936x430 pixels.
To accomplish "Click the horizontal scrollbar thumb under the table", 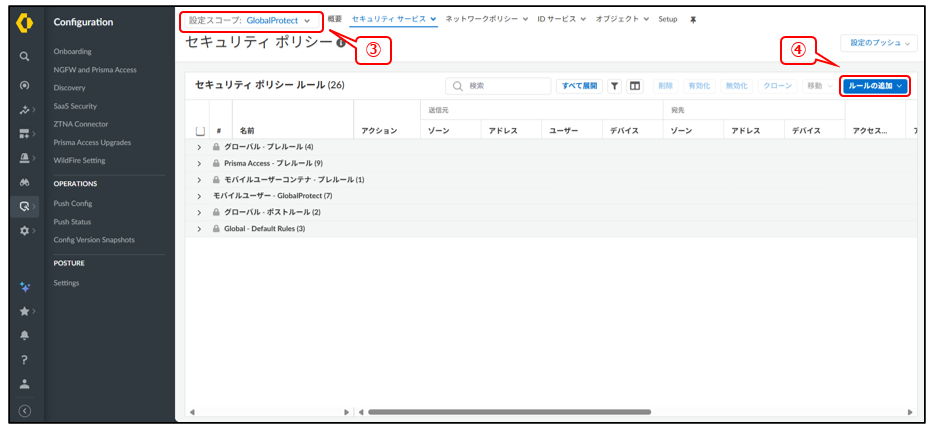I will point(509,411).
